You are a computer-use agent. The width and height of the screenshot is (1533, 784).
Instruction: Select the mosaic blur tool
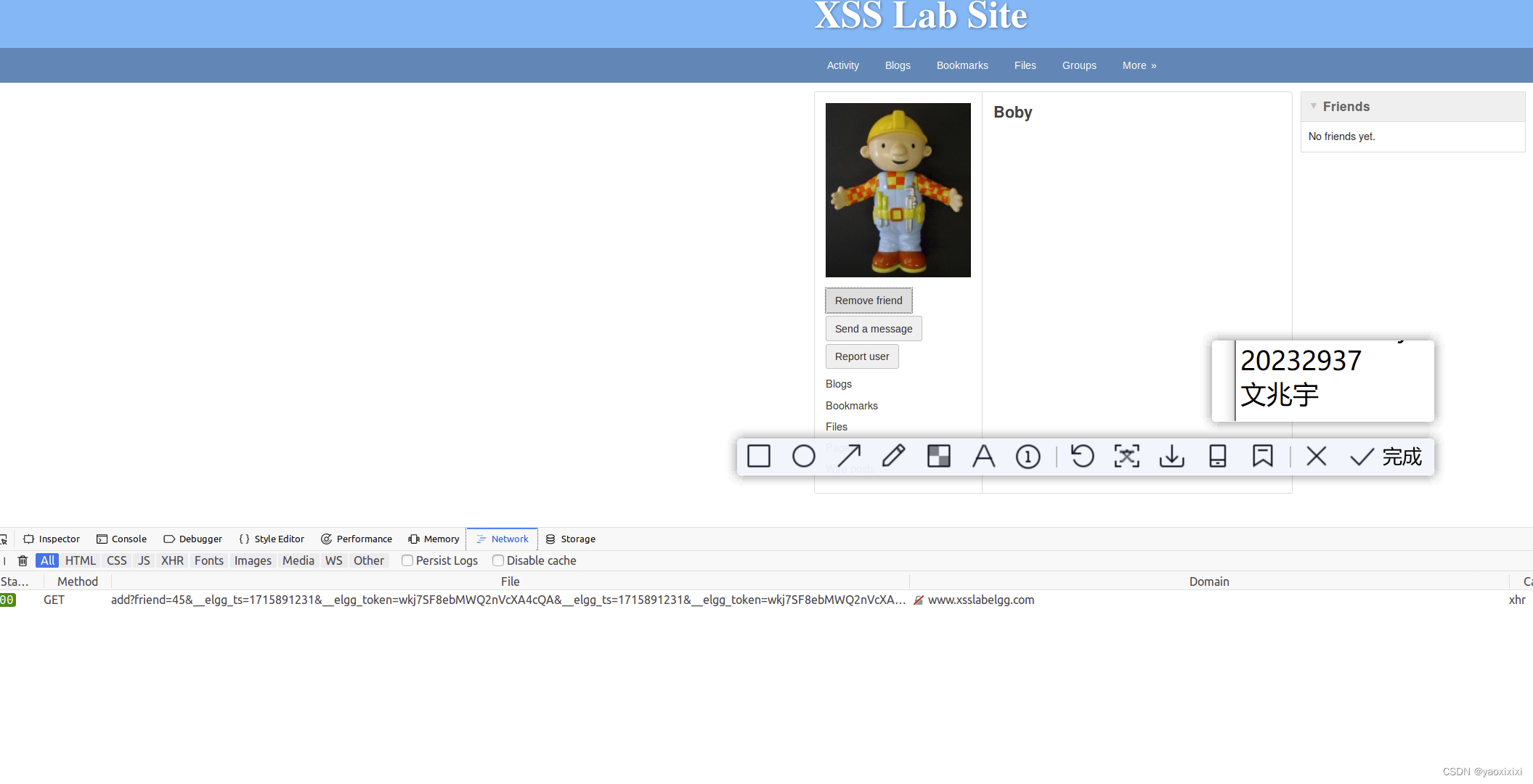(x=939, y=457)
